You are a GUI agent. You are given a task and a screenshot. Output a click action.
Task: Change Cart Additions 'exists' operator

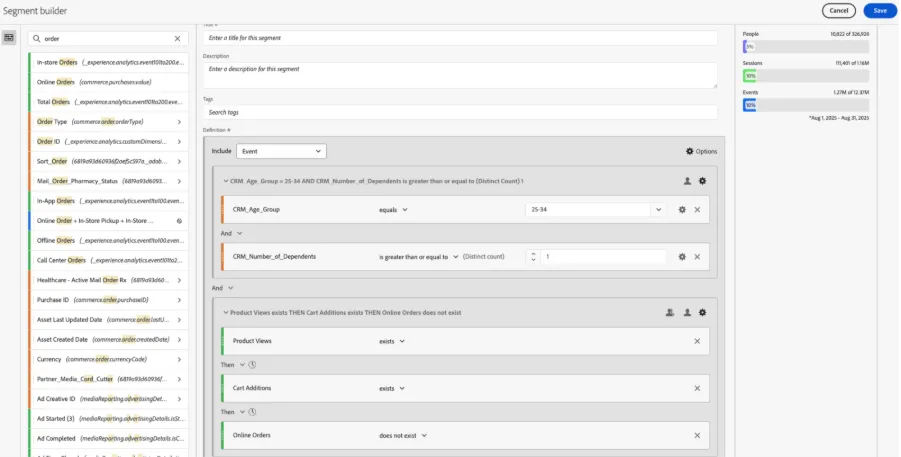point(392,388)
